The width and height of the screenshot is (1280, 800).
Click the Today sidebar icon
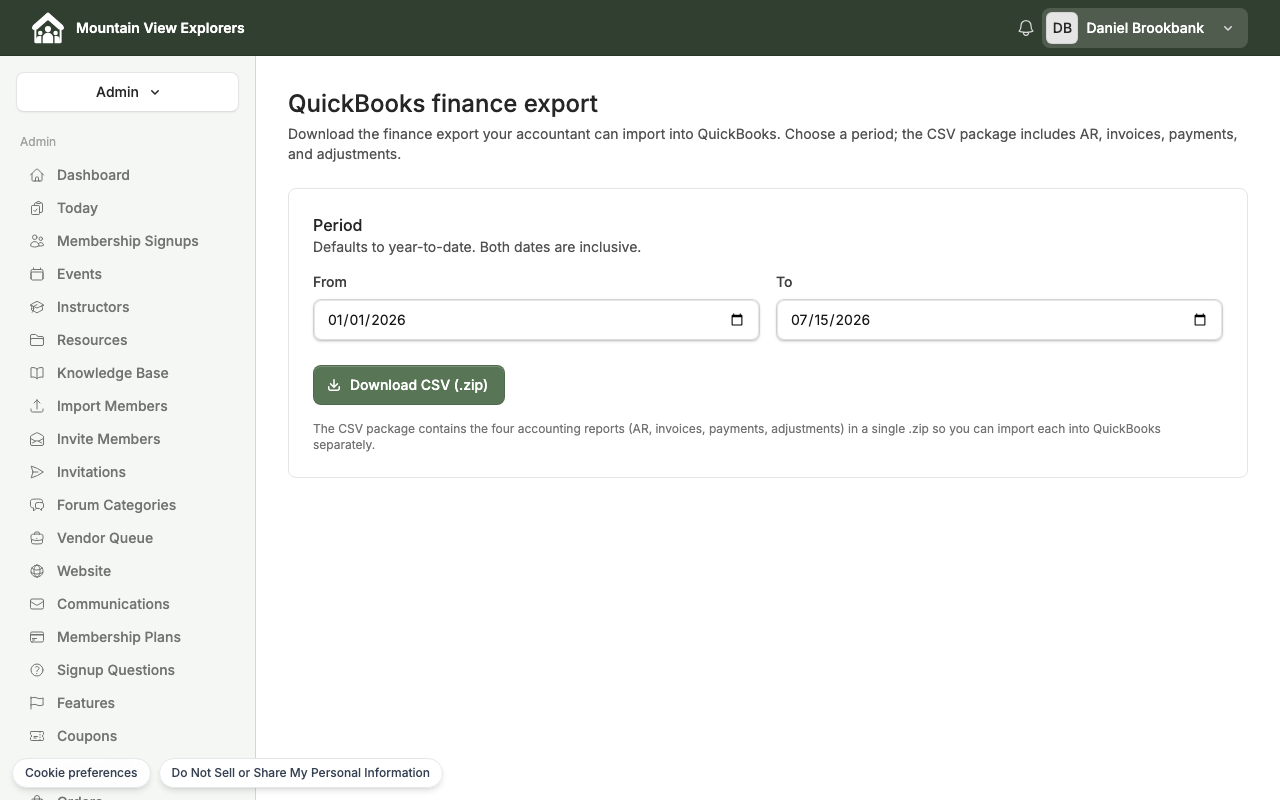(37, 208)
